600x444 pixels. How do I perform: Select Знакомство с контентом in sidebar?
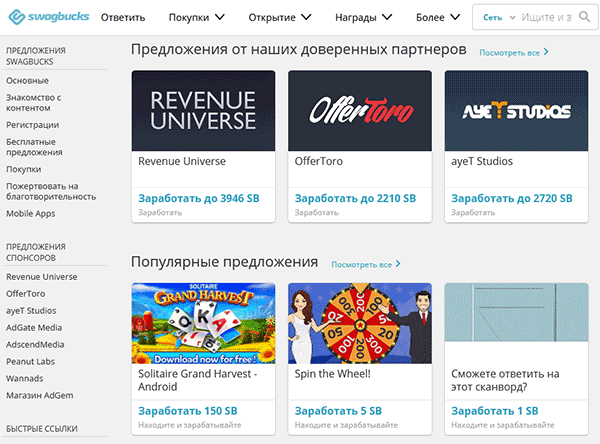pyautogui.click(x=34, y=103)
